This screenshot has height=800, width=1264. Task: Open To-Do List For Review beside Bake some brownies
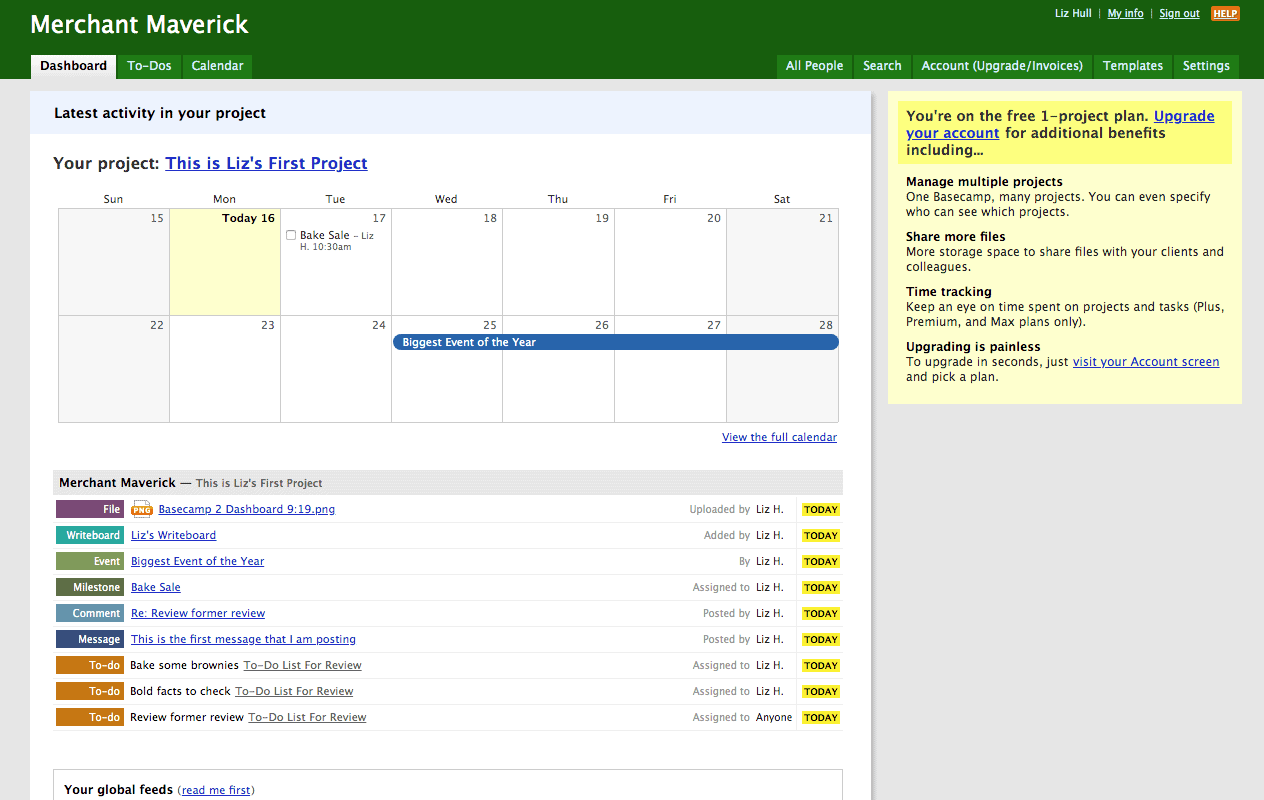302,665
